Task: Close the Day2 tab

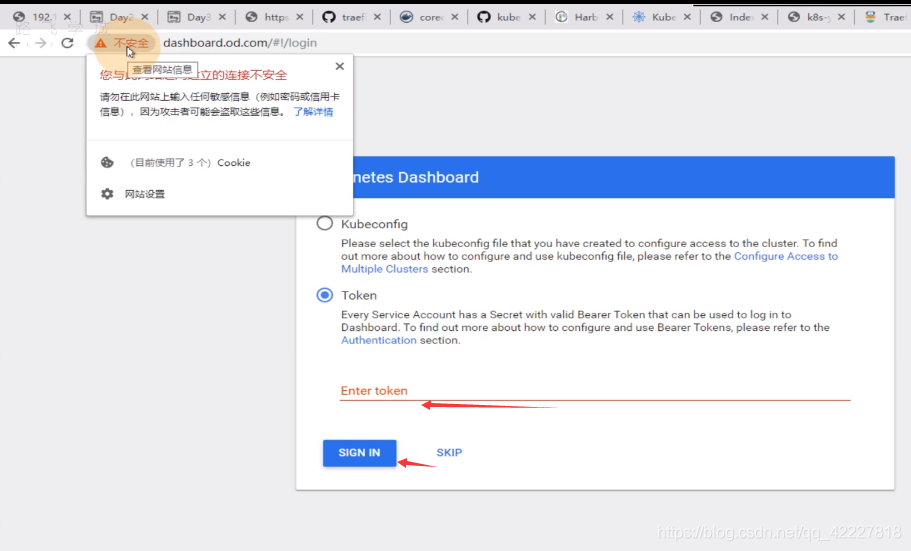Action: pos(145,17)
